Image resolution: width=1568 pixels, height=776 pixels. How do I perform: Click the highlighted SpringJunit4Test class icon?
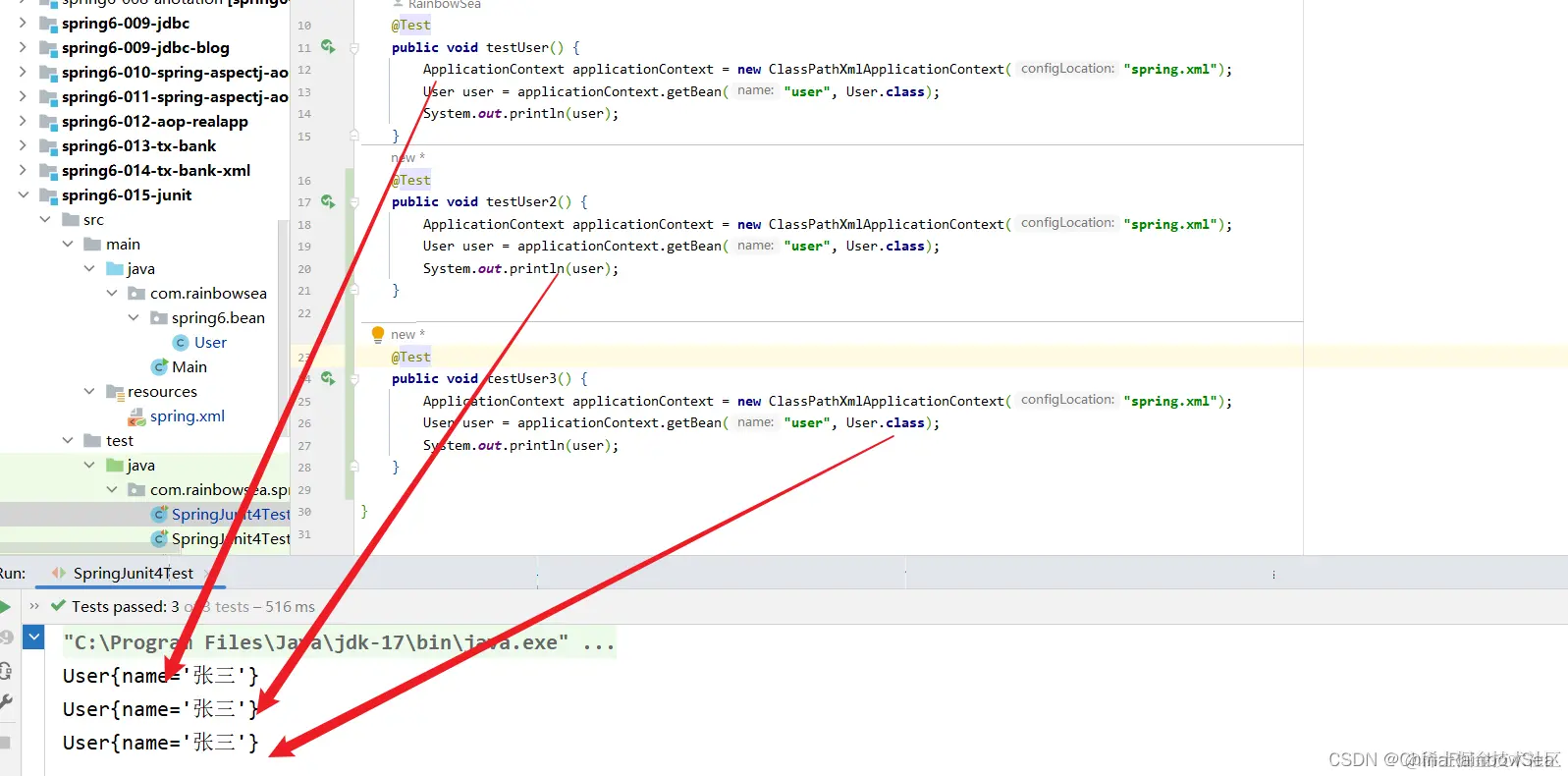(159, 515)
